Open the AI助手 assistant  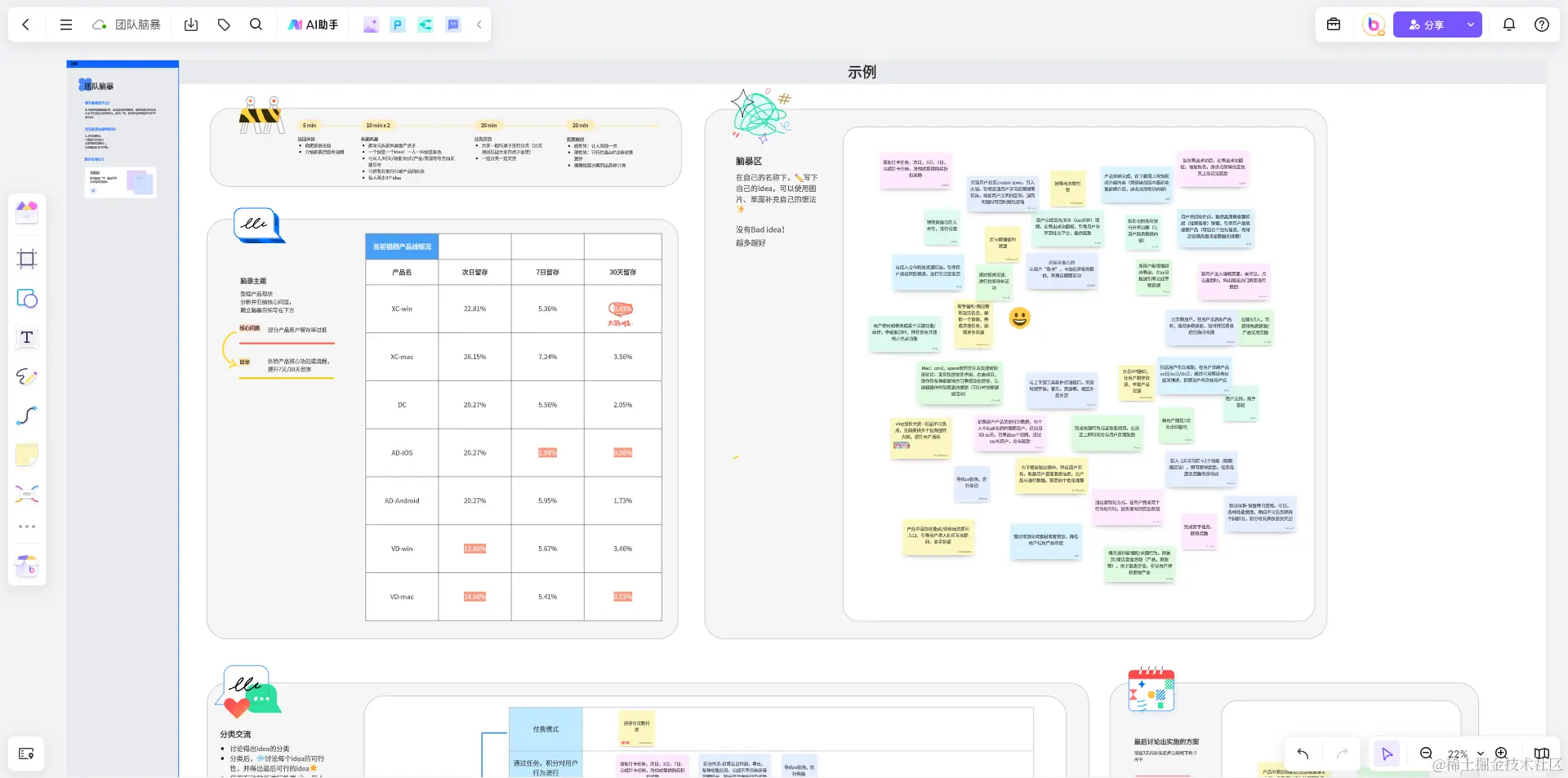[x=313, y=24]
